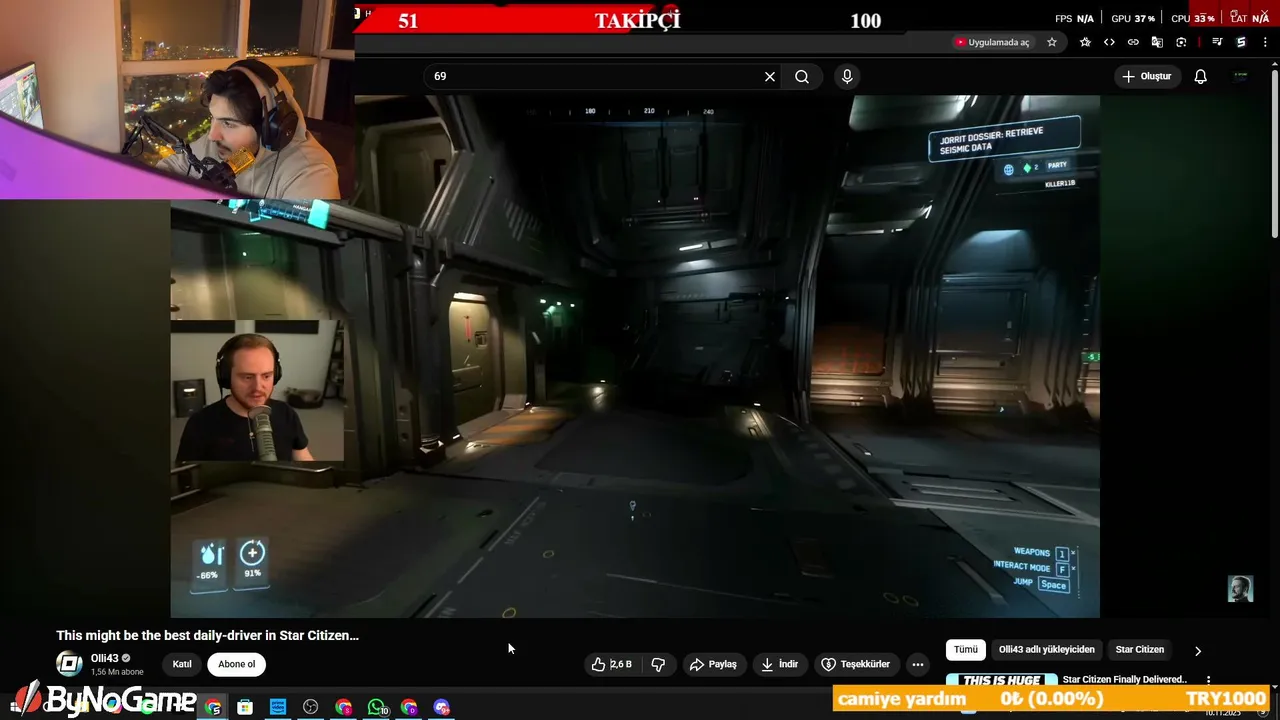Open Star Citizen Finally Delivered suggested video
The width and height of the screenshot is (1280, 720).
pos(1124,680)
